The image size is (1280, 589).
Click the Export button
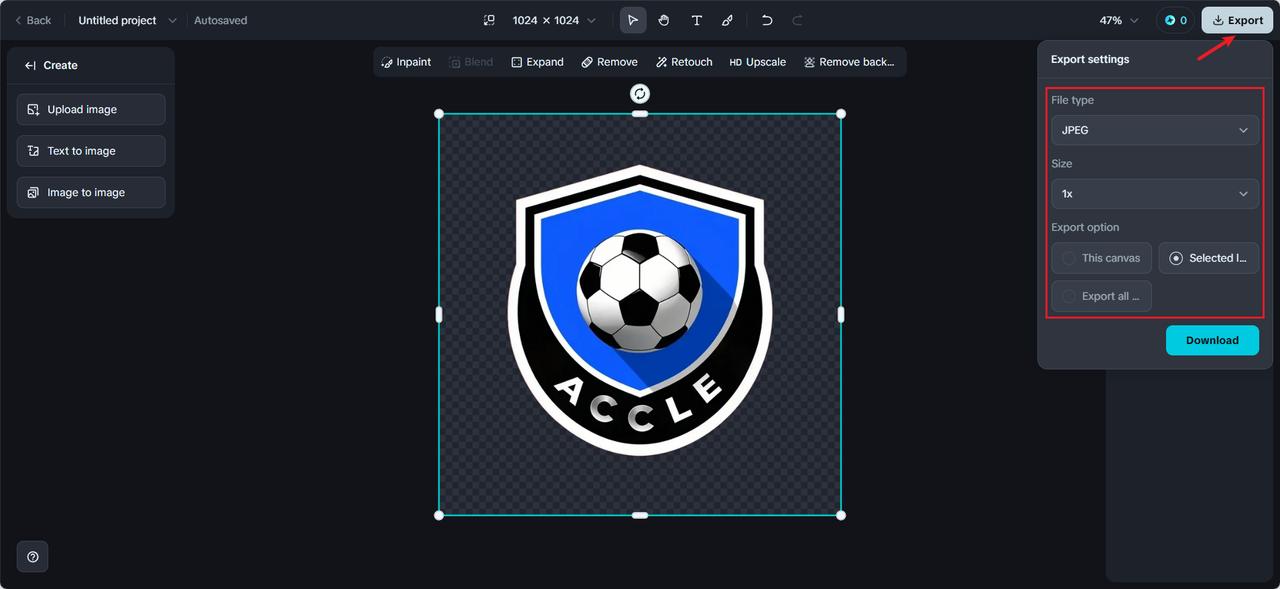click(1237, 20)
